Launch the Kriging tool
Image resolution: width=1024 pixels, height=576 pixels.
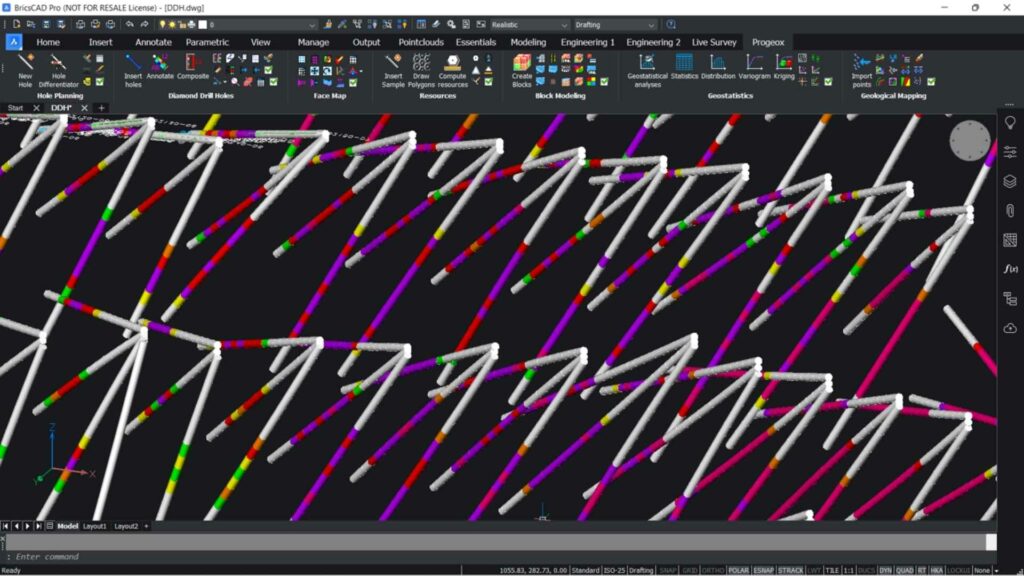pos(784,67)
